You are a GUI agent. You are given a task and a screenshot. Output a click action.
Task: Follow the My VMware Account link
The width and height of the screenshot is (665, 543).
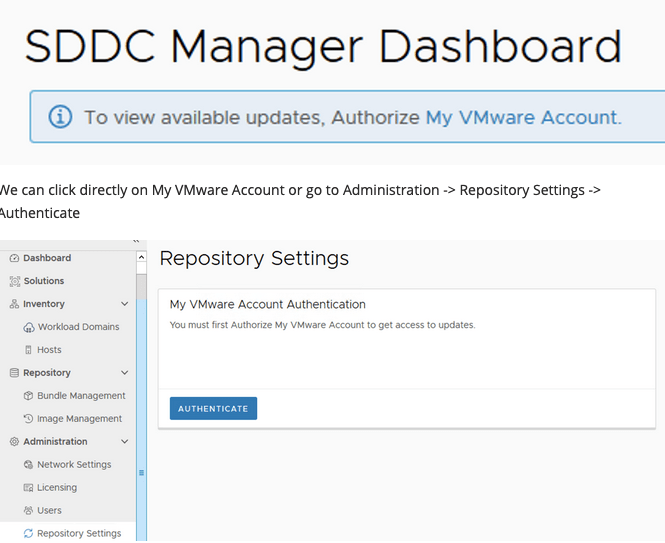522,117
